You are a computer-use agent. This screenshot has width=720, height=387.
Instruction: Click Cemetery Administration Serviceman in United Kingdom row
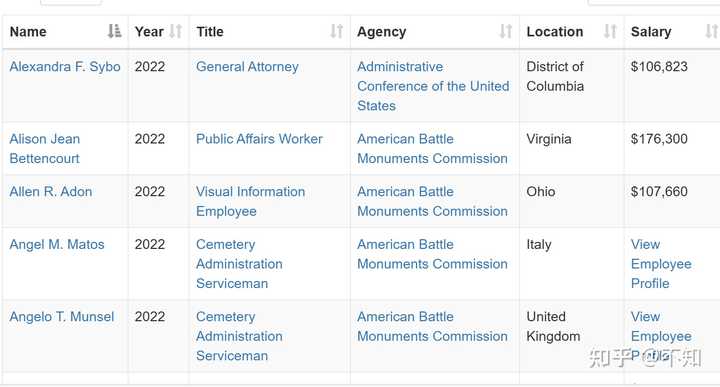239,336
